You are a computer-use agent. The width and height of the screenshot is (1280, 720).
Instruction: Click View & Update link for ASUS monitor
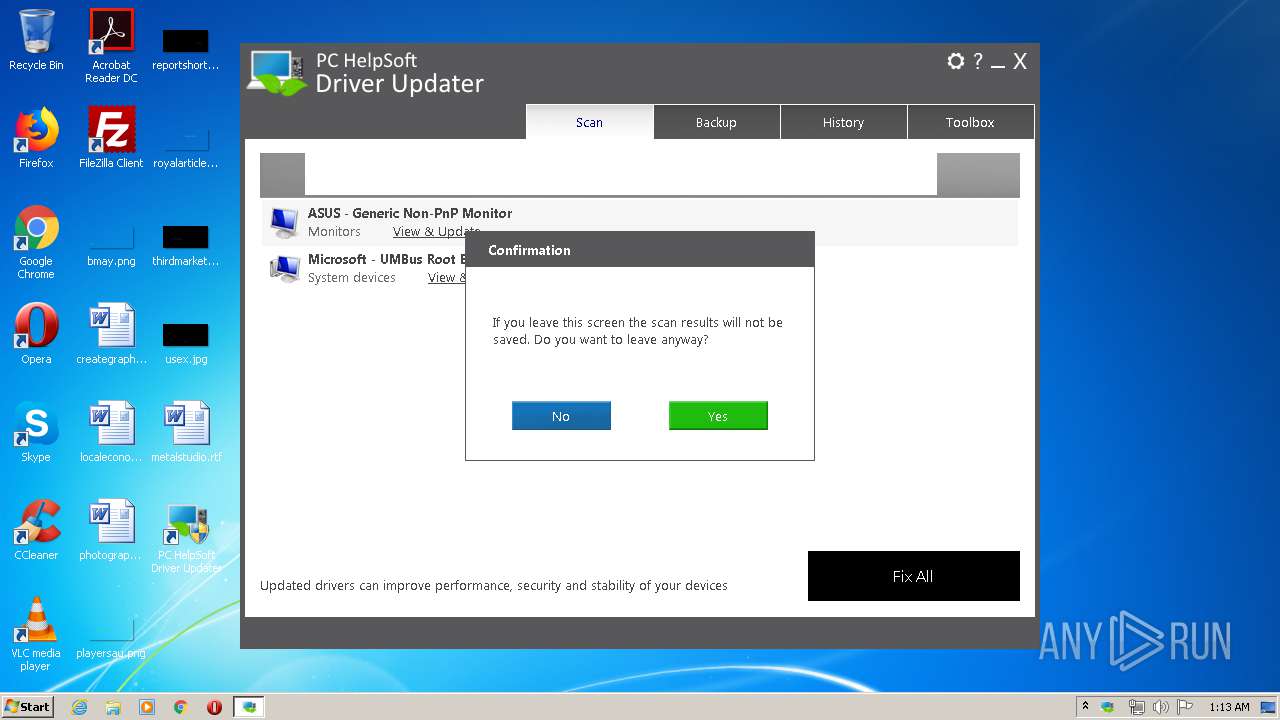436,232
